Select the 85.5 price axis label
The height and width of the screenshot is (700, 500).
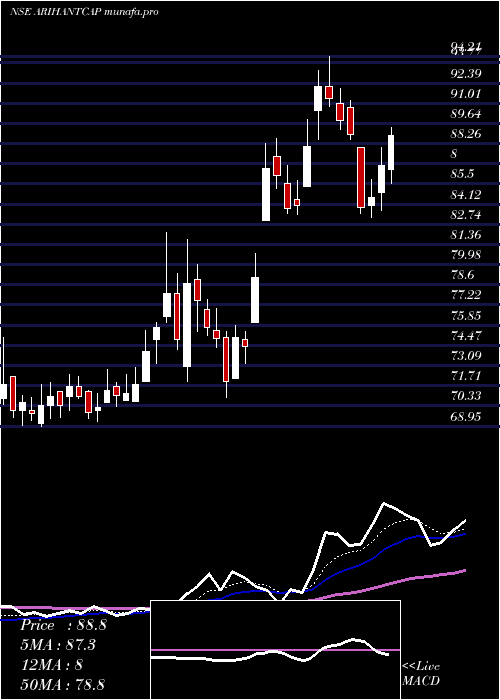[x=462, y=175]
